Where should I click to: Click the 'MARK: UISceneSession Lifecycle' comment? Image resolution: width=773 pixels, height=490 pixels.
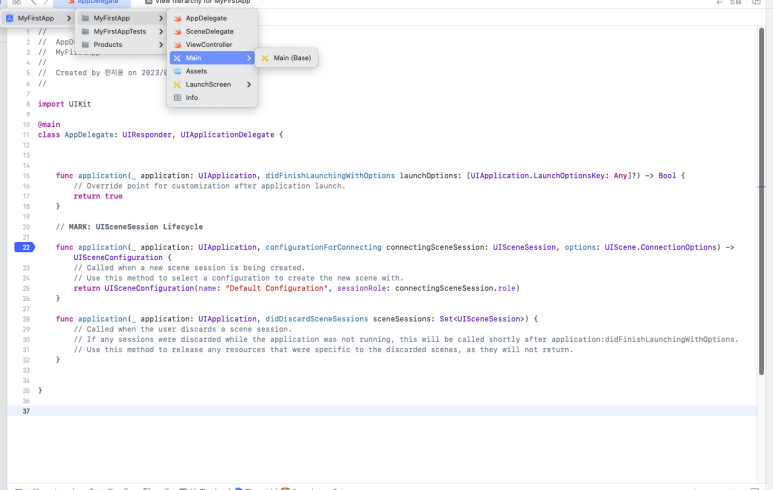click(129, 227)
